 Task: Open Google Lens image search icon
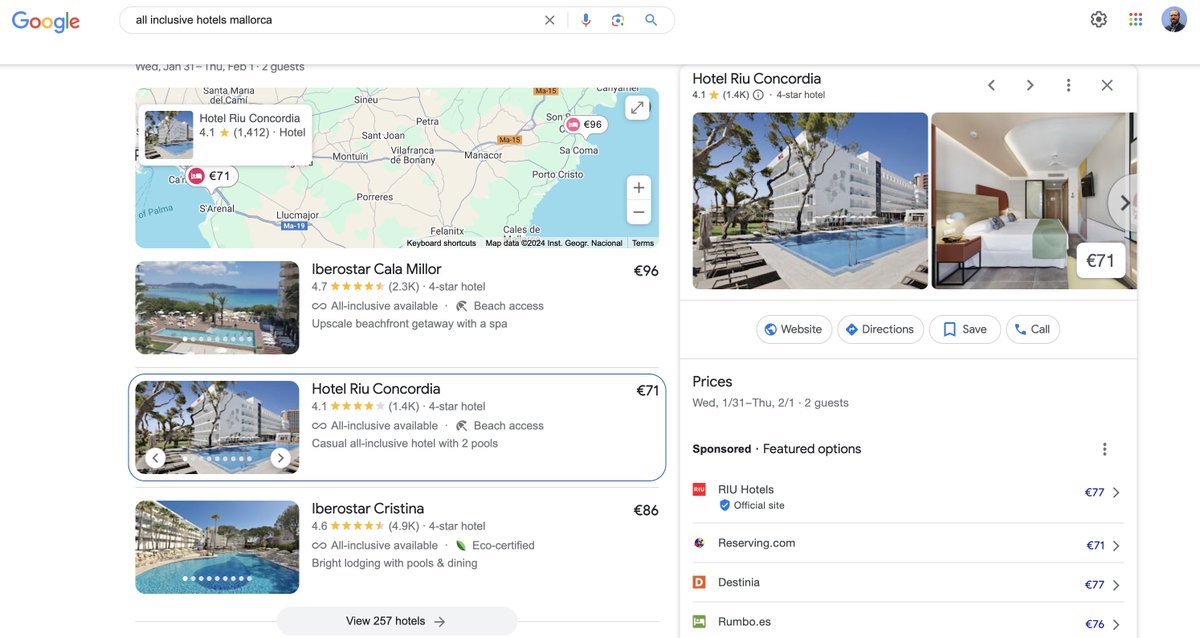coord(618,20)
